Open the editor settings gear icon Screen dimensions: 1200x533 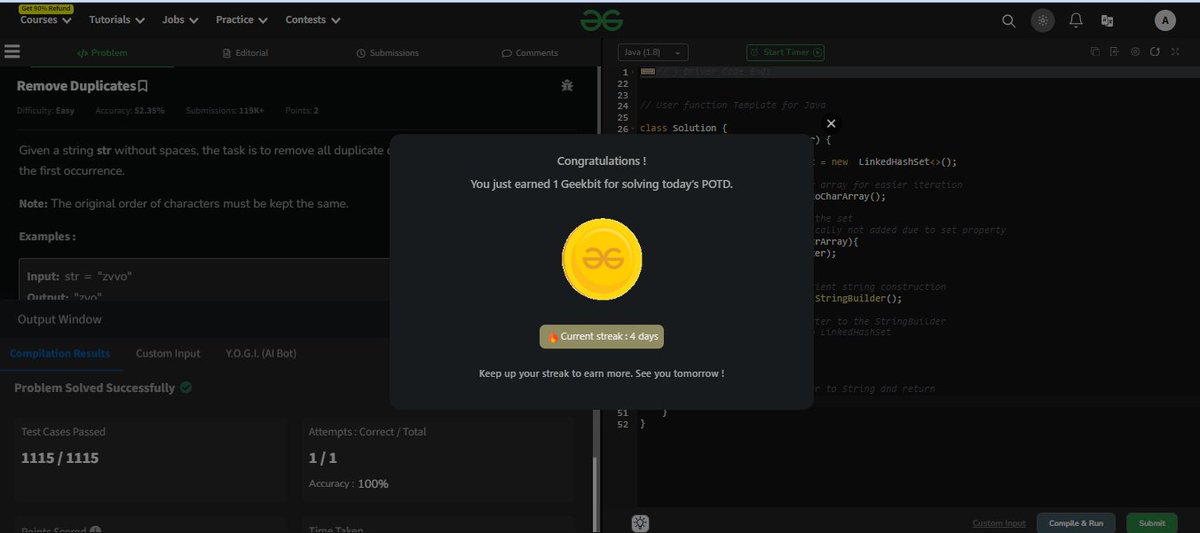(1135, 52)
